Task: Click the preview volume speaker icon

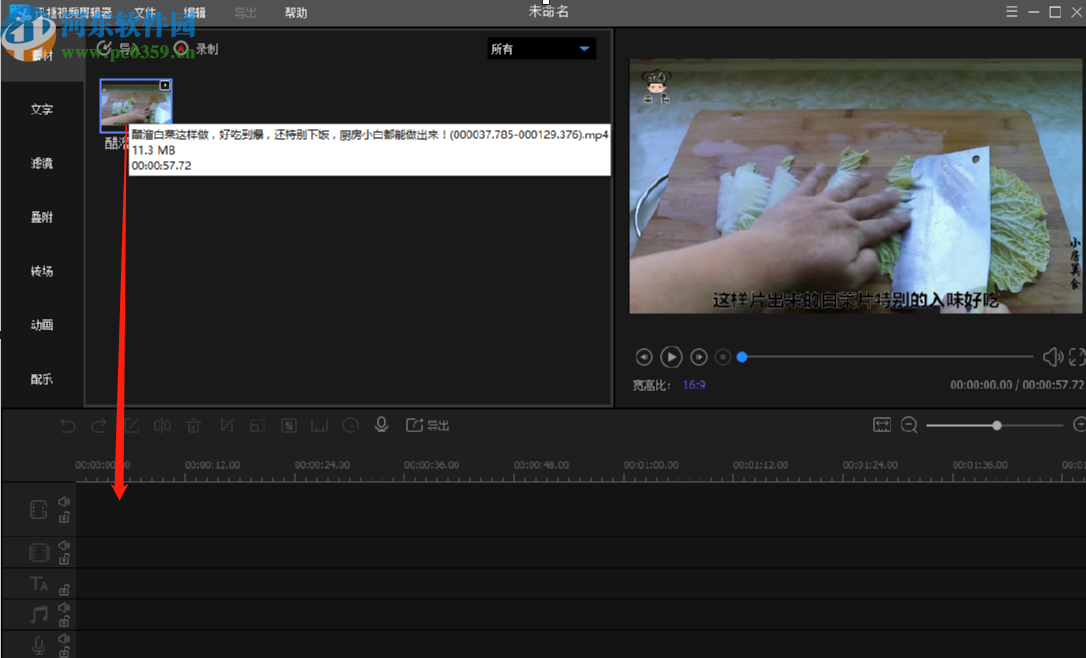Action: (1053, 357)
